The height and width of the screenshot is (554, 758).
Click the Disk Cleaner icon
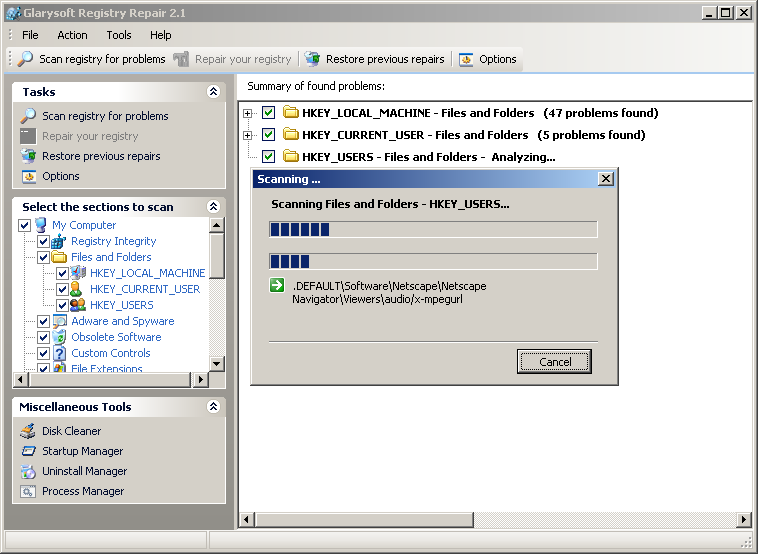[28, 431]
